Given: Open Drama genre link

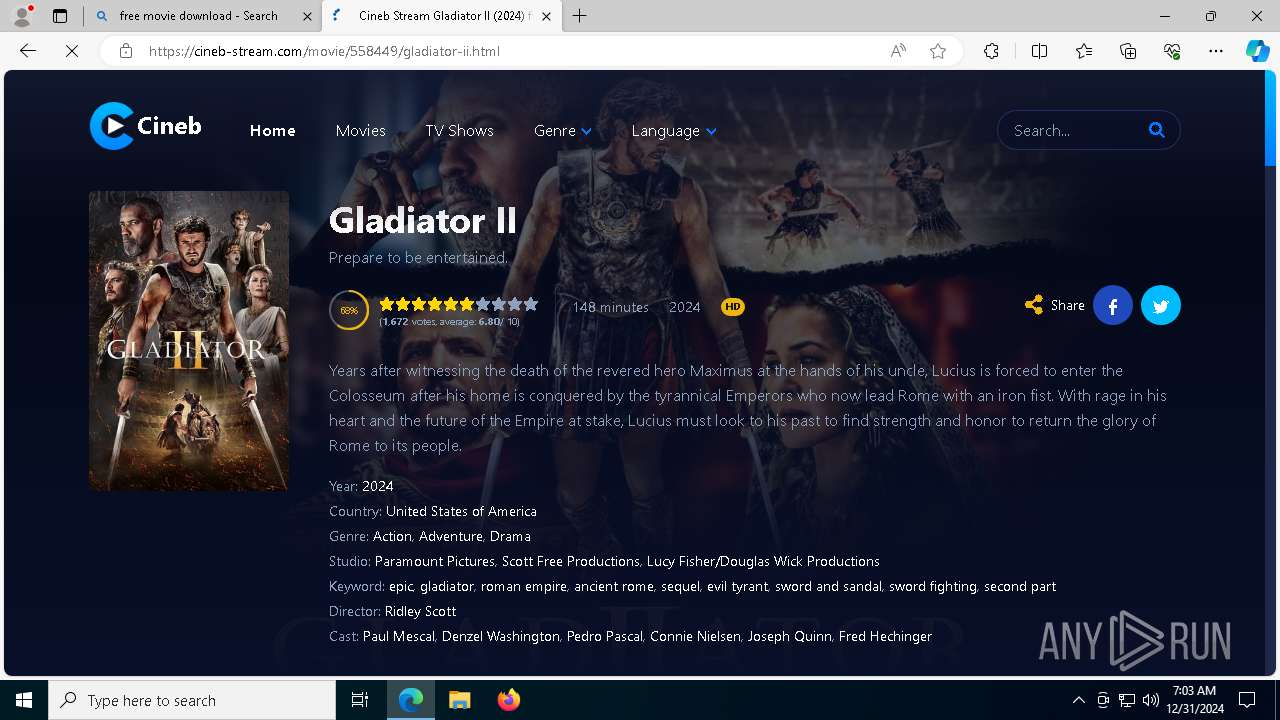Looking at the screenshot, I should (x=510, y=536).
